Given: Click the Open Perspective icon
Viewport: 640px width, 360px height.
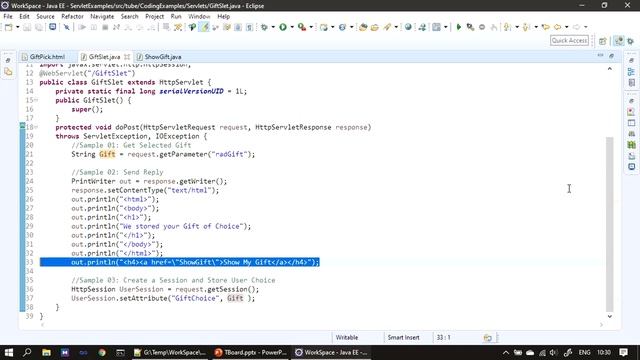Looking at the screenshot, I should [x=602, y=41].
